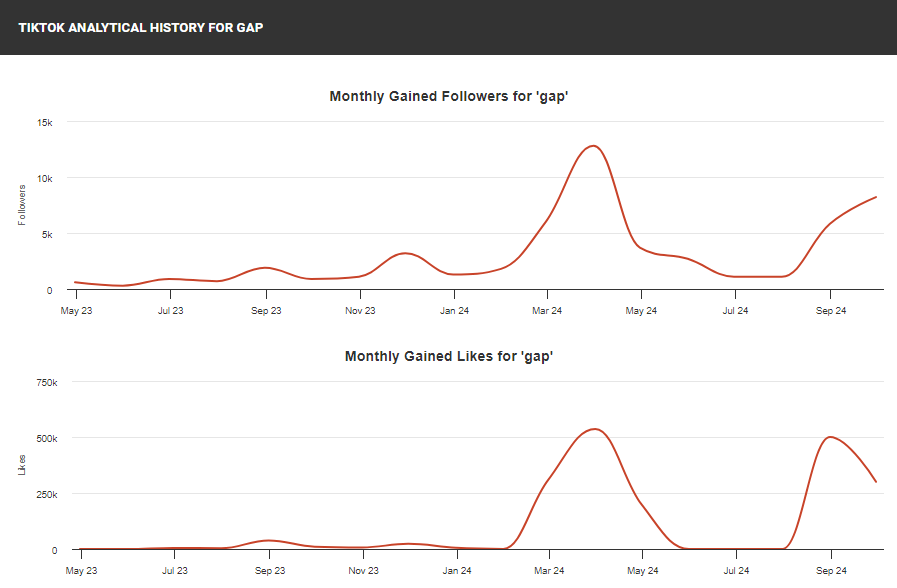This screenshot has height=588, width=897.
Task: Click the 'Monthly Gained Likes for gap' chart title
Action: coord(448,356)
